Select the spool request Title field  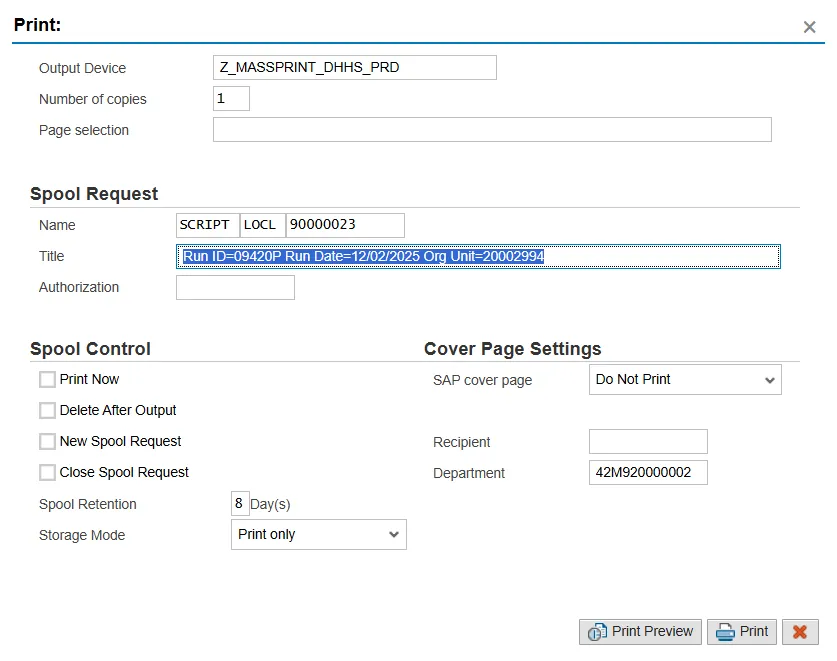478,257
